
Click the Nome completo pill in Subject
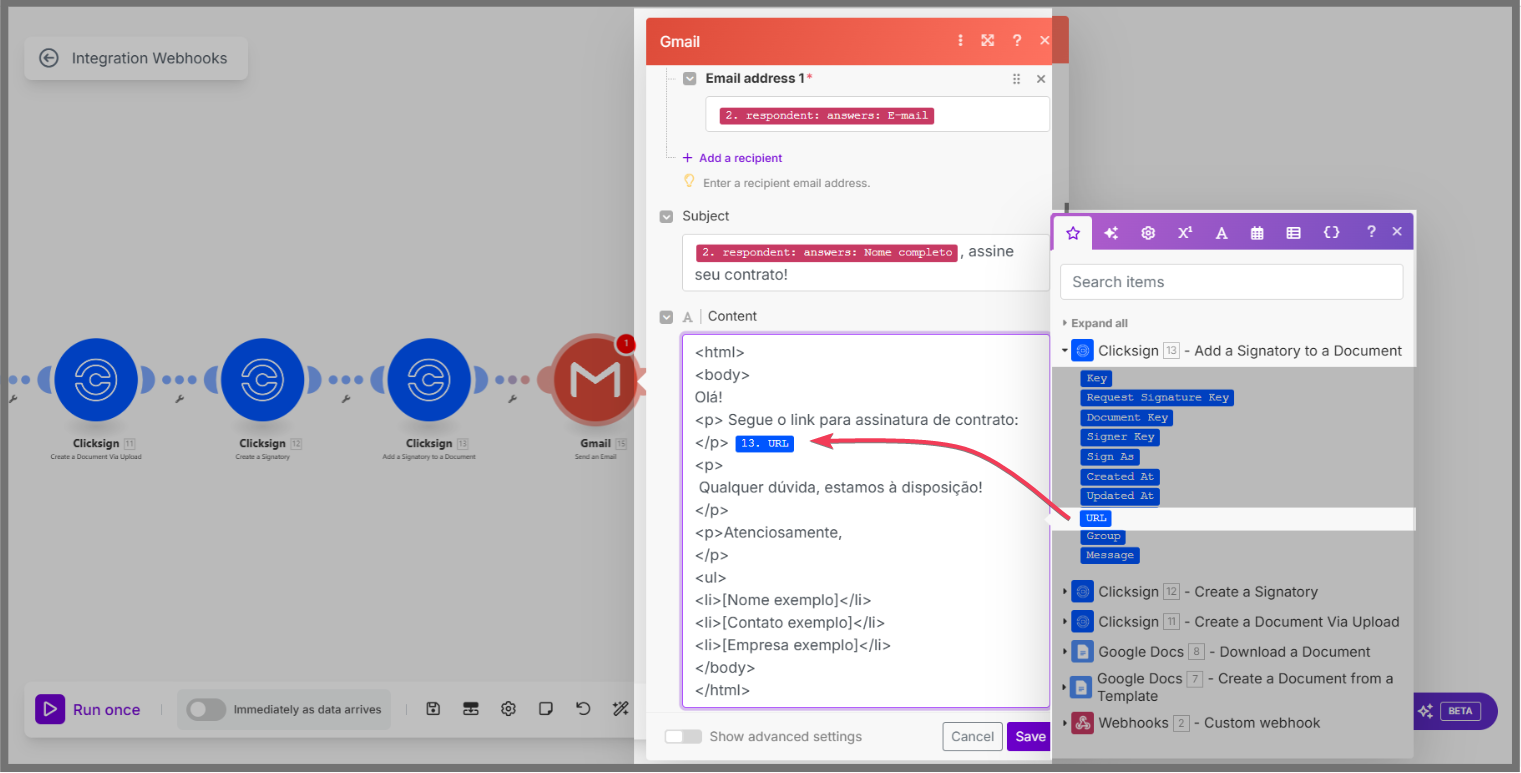click(827, 253)
